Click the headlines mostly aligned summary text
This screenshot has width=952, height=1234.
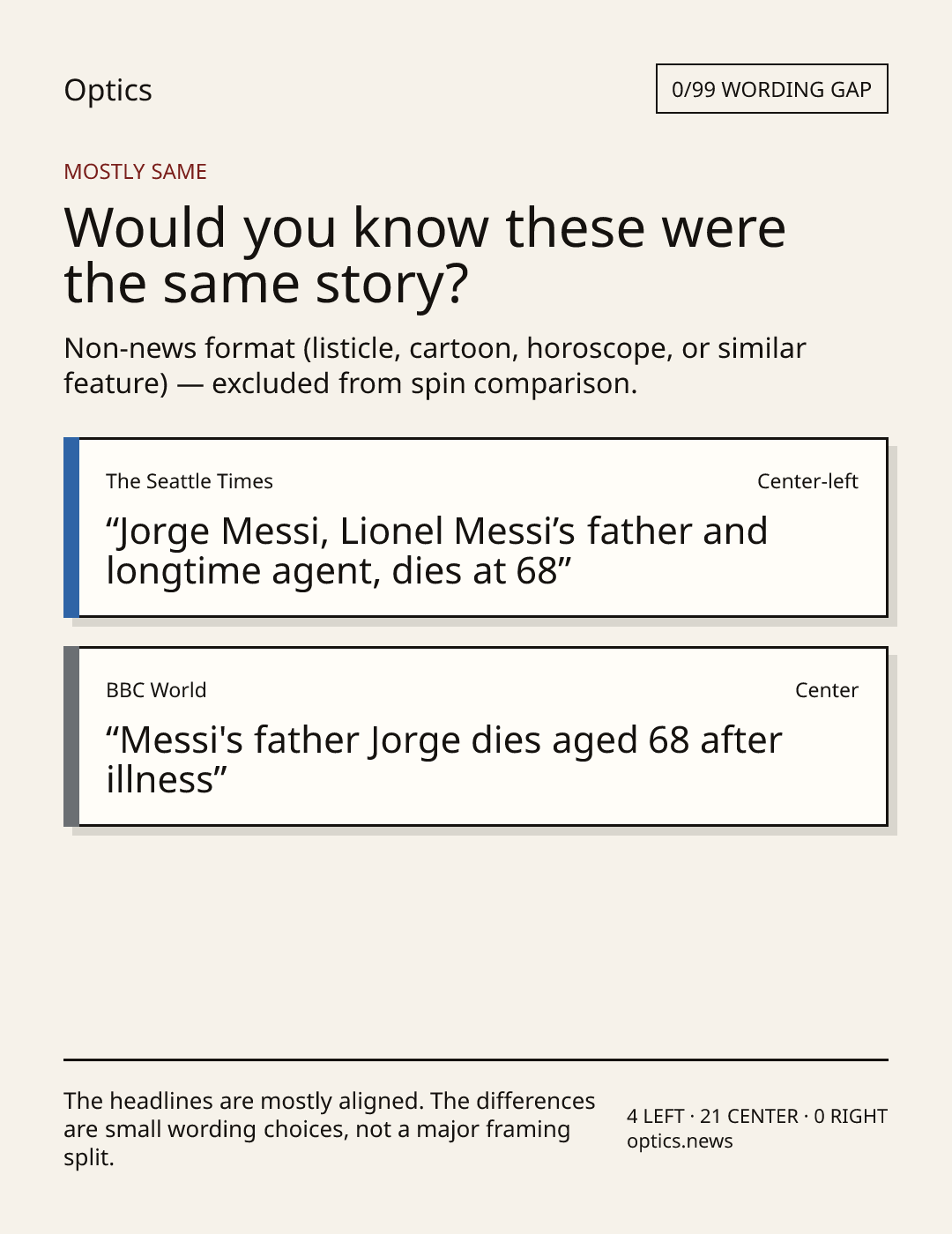(x=330, y=1129)
